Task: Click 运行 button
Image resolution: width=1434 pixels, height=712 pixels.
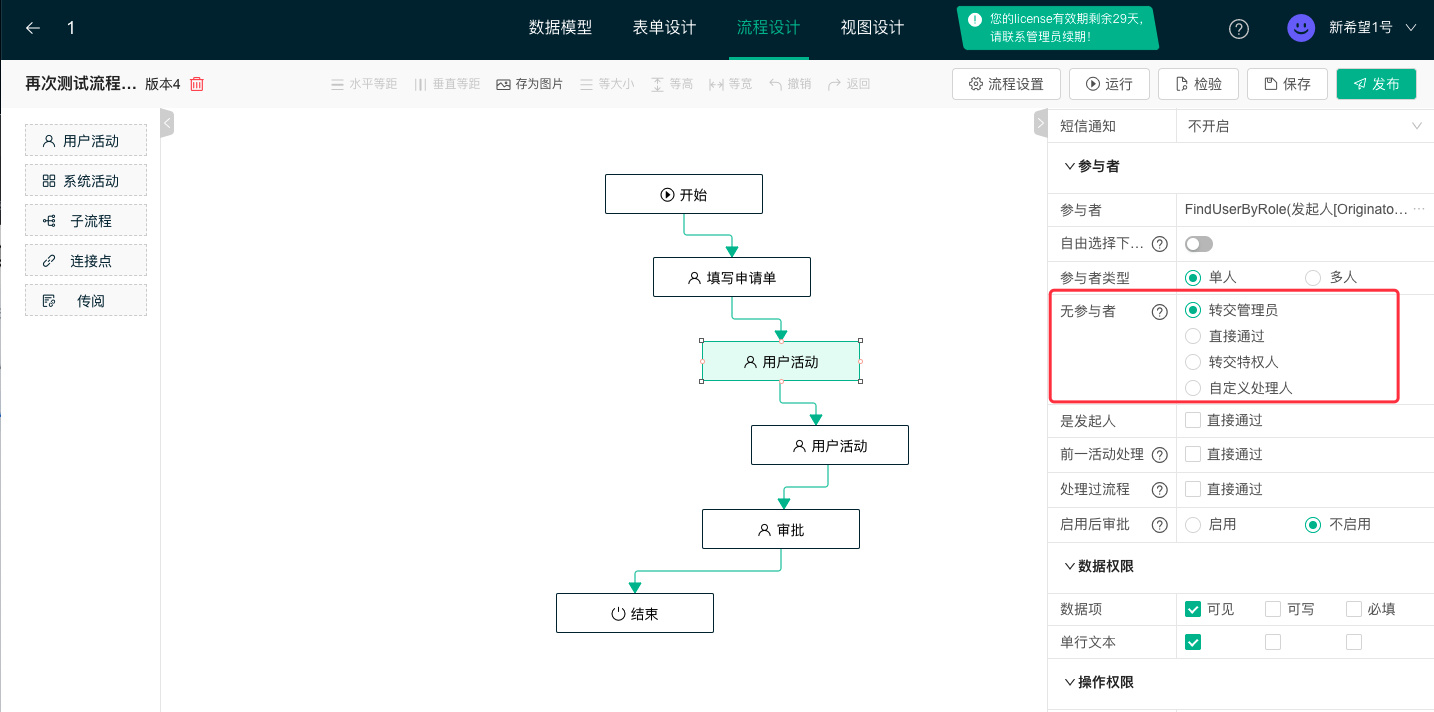Action: (1109, 84)
